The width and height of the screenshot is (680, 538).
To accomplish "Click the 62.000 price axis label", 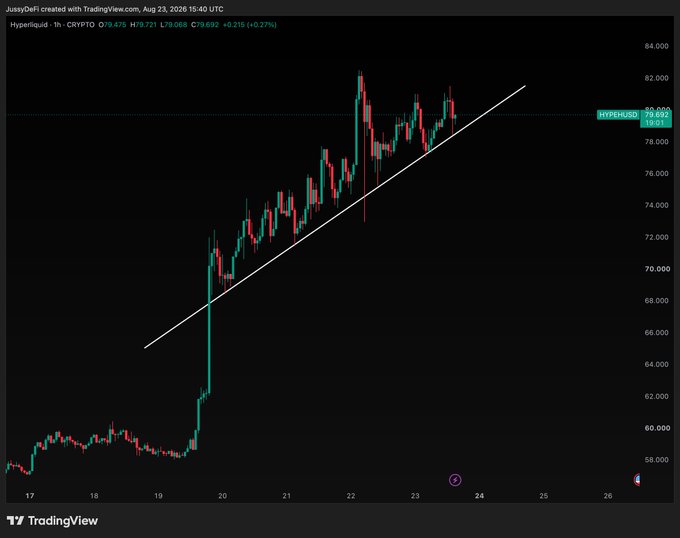I will tap(657, 396).
